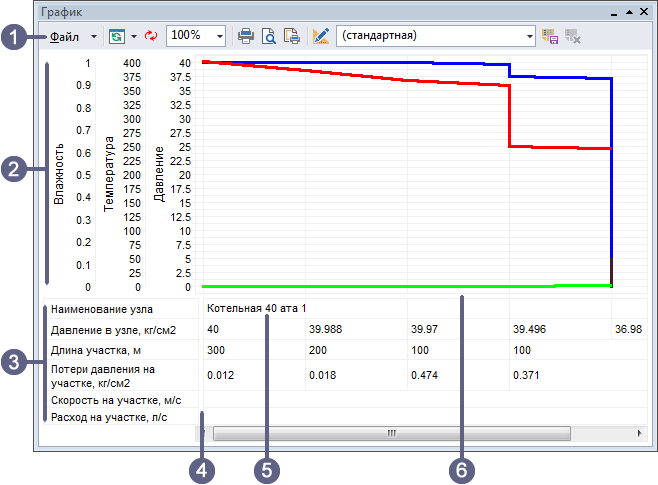The height and width of the screenshot is (485, 658).
Task: Click the edit chart pencil icon
Action: (x=321, y=36)
